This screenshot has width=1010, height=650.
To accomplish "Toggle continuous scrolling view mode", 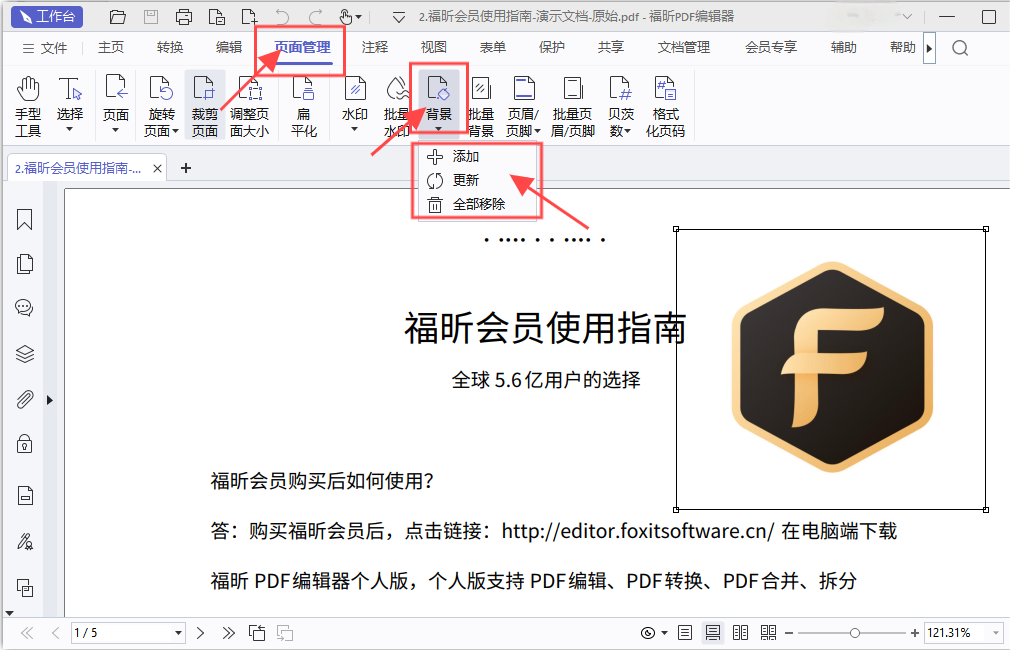I will (x=713, y=632).
